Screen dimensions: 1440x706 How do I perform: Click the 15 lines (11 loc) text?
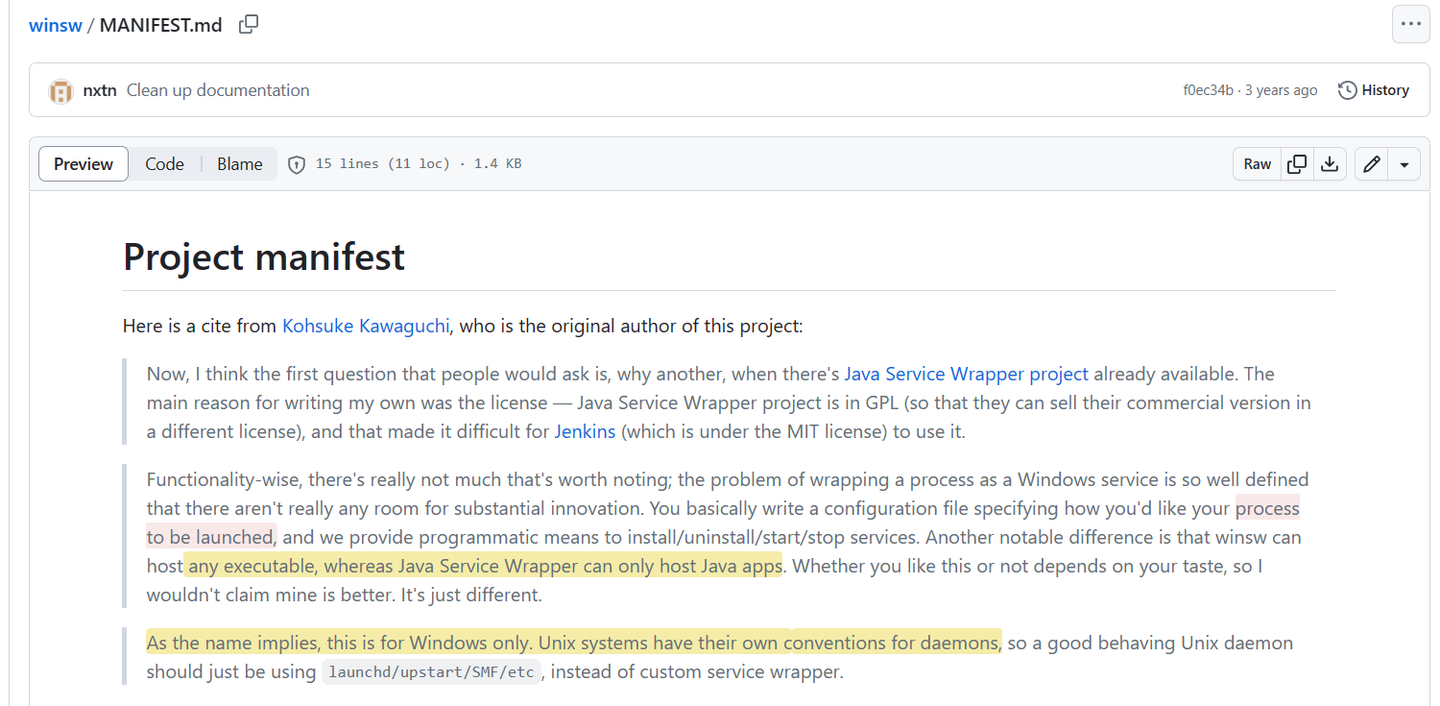tap(383, 164)
